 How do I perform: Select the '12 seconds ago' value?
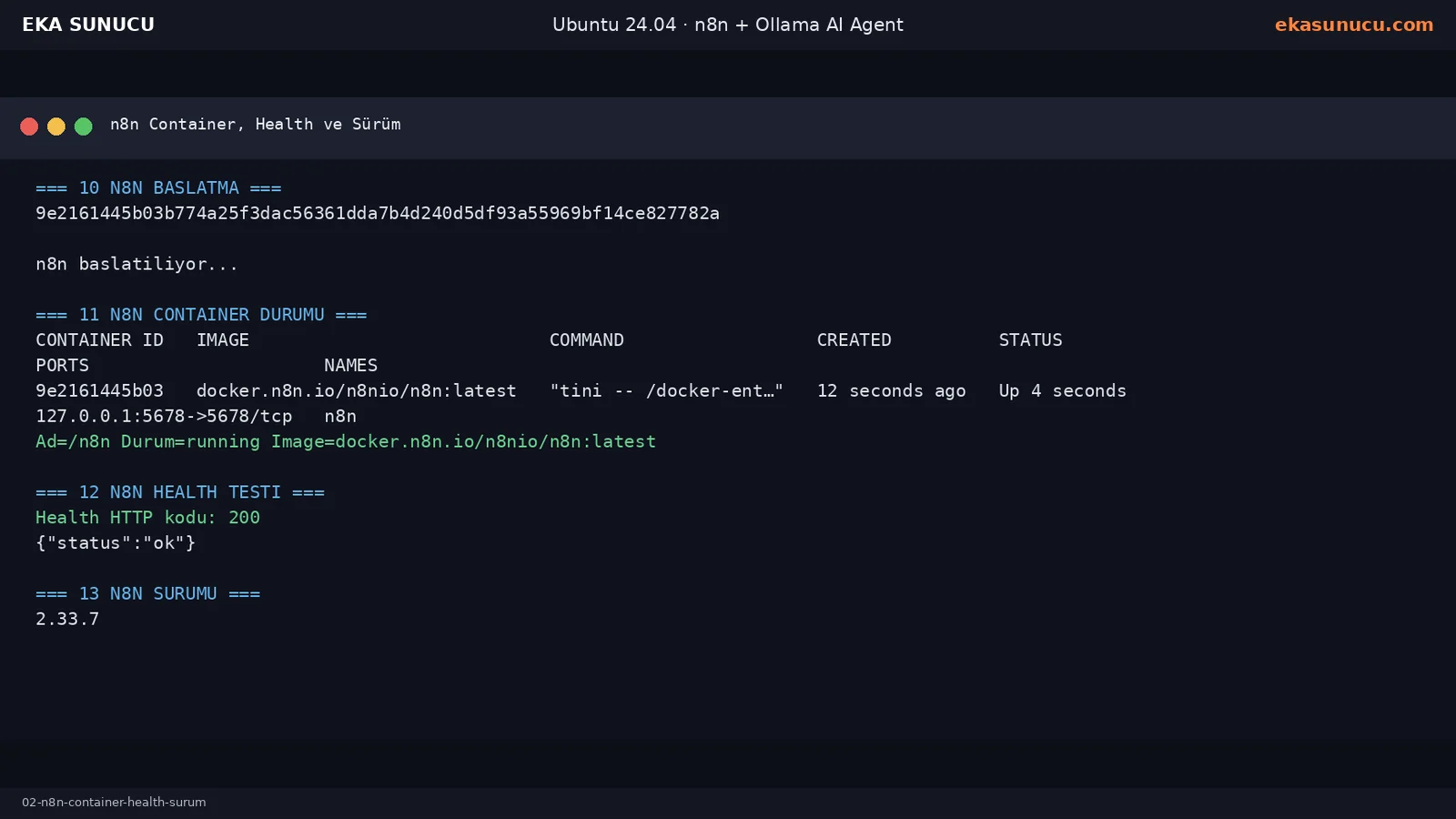[x=892, y=390]
